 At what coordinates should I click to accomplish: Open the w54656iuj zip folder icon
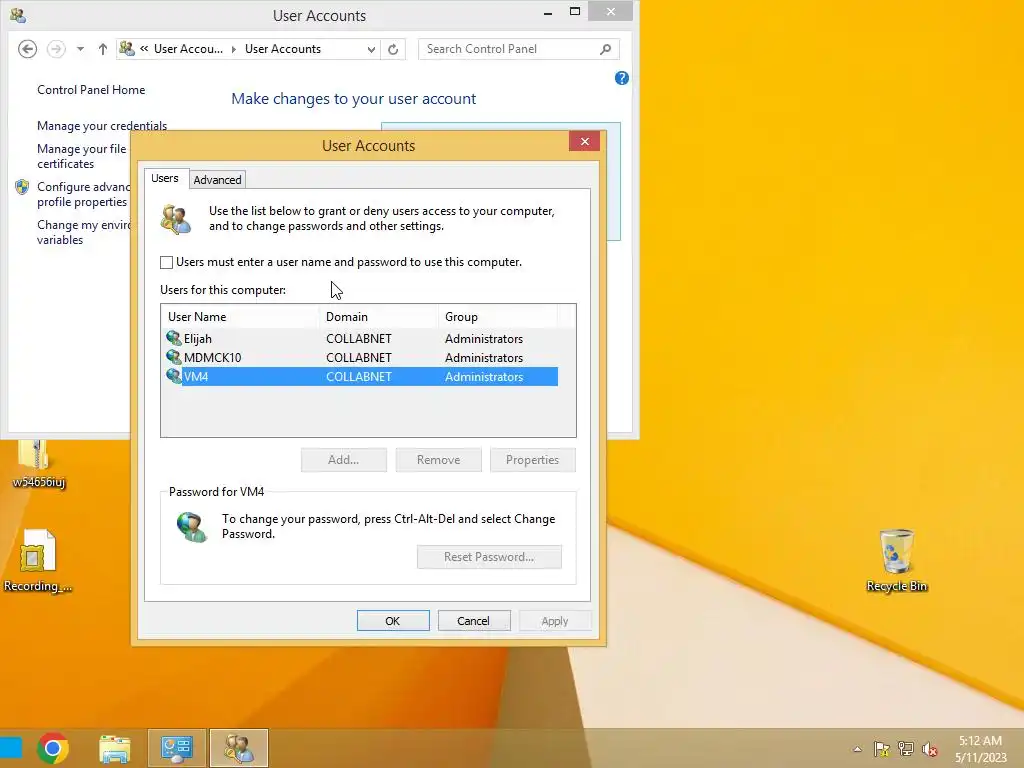pos(36,455)
